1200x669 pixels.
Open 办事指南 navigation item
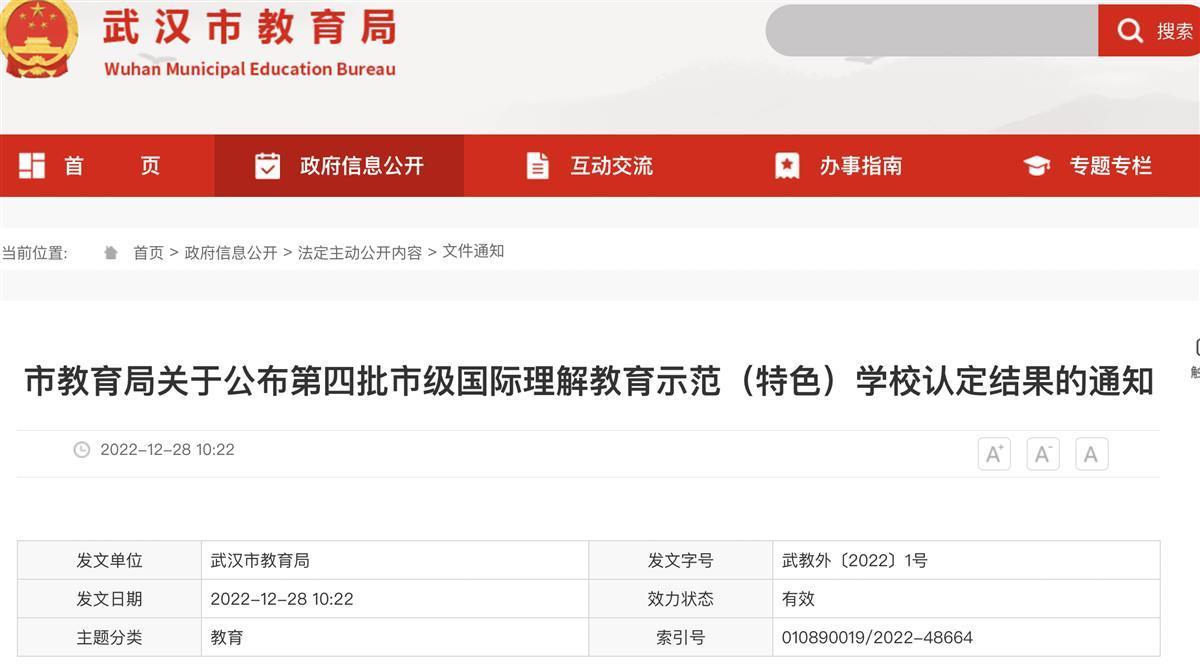click(x=860, y=166)
